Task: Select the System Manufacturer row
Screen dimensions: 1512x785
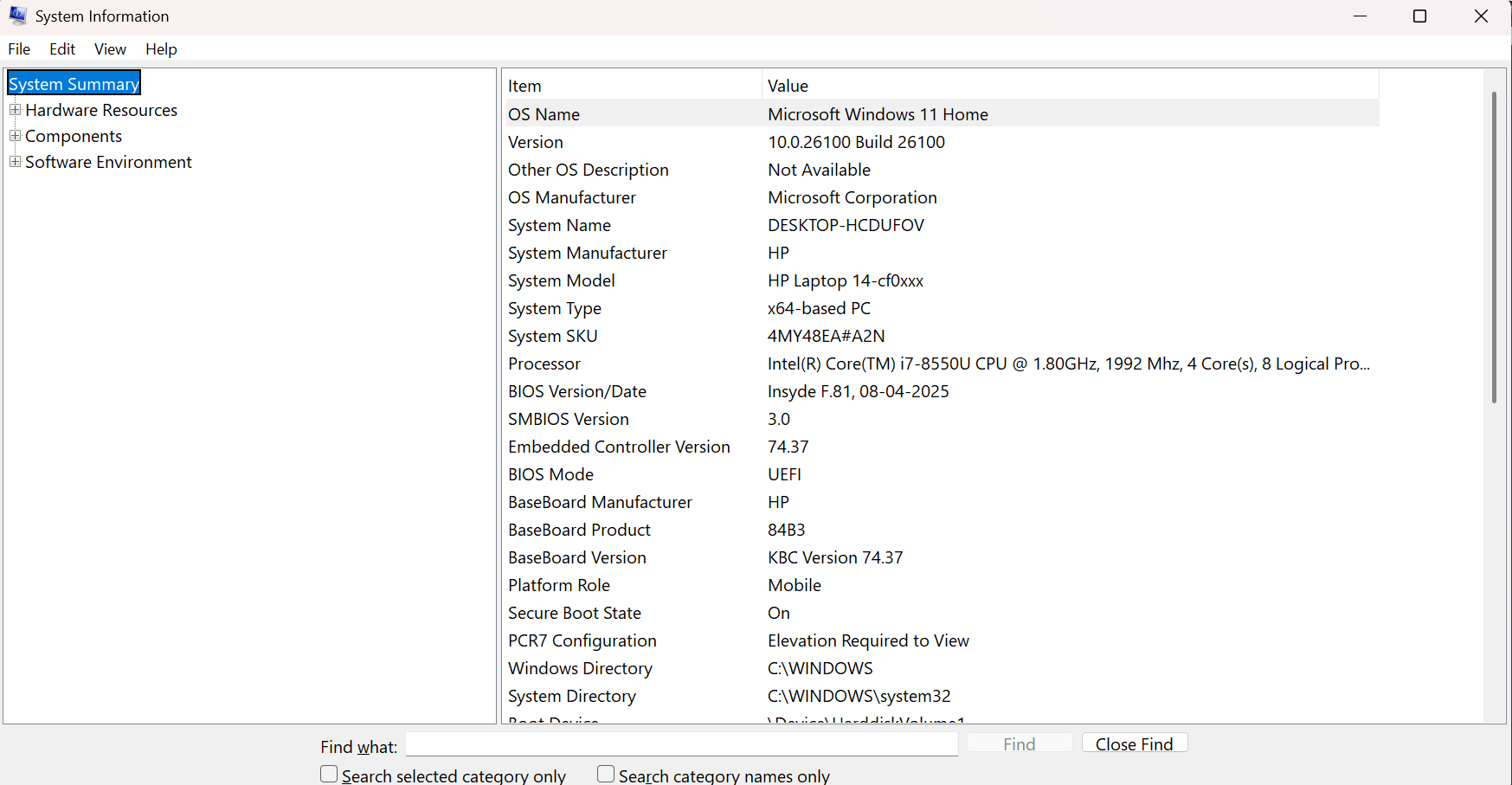Action: click(x=943, y=253)
